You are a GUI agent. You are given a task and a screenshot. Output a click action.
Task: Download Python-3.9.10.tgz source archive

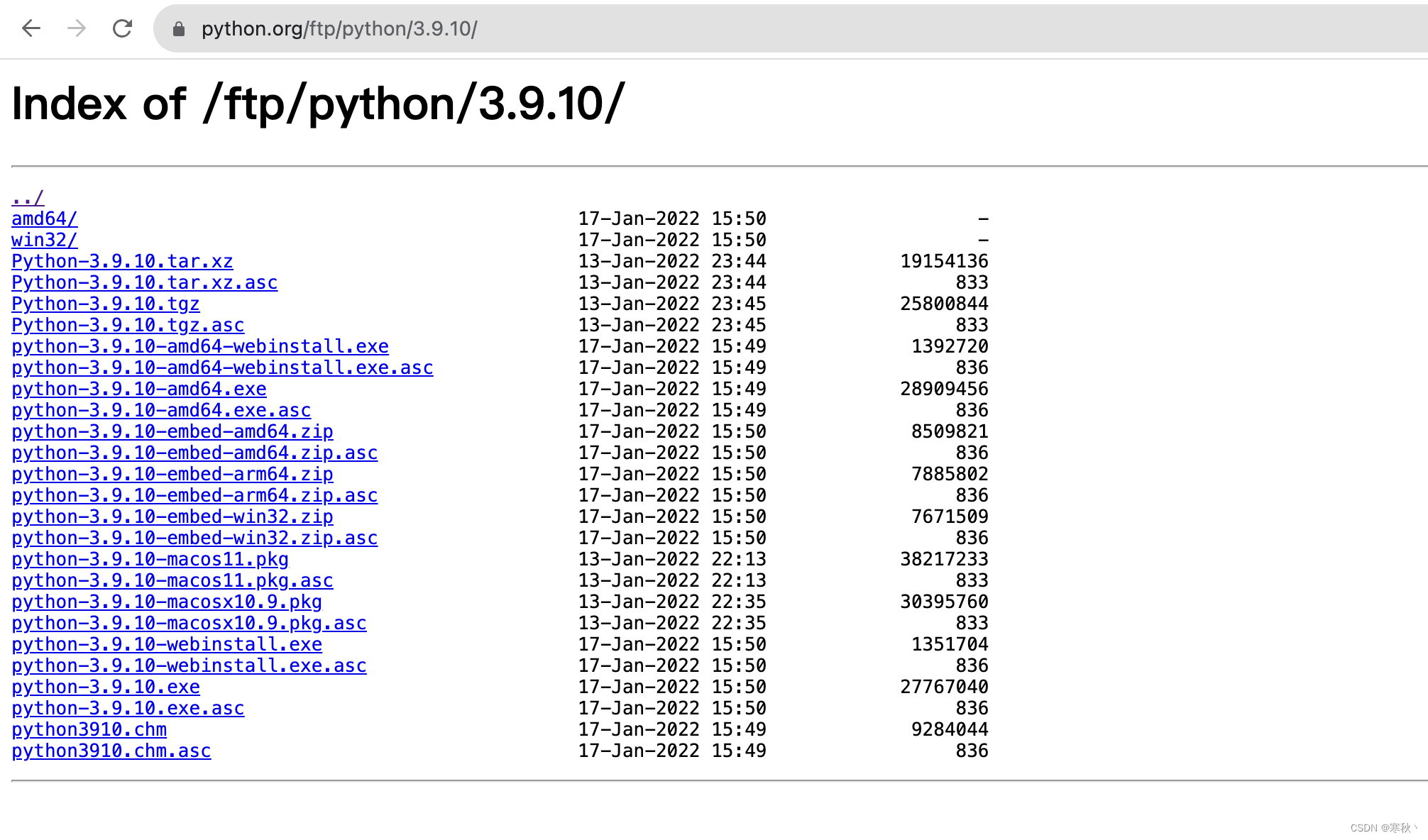pos(105,304)
